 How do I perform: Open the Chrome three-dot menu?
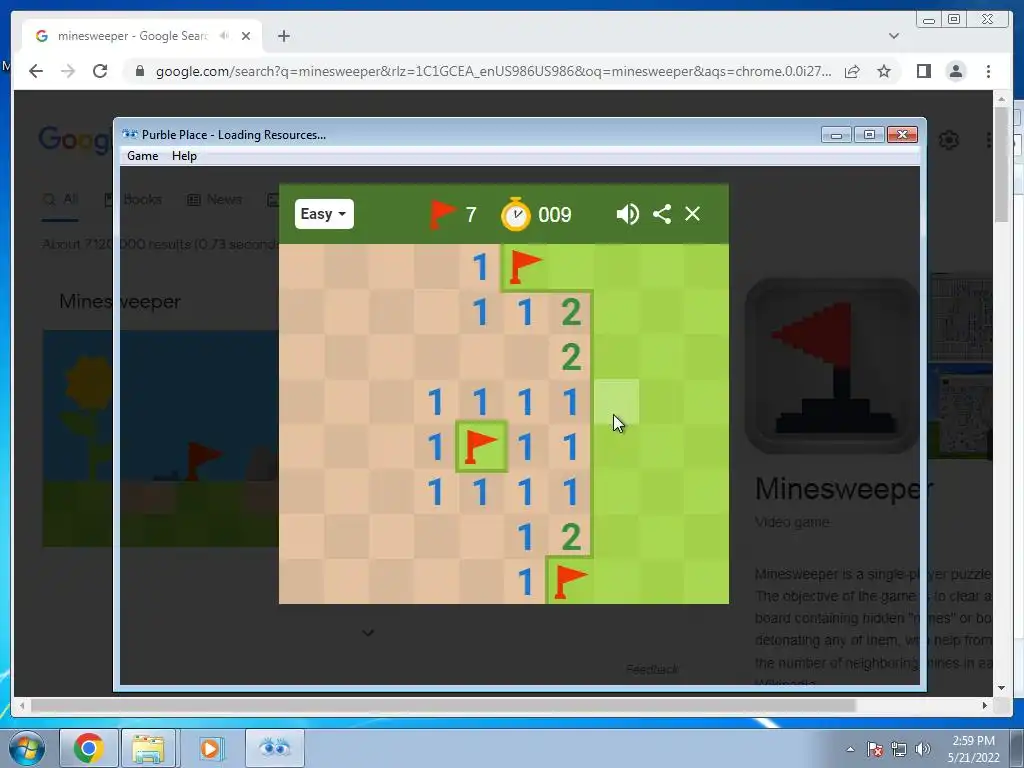[988, 71]
